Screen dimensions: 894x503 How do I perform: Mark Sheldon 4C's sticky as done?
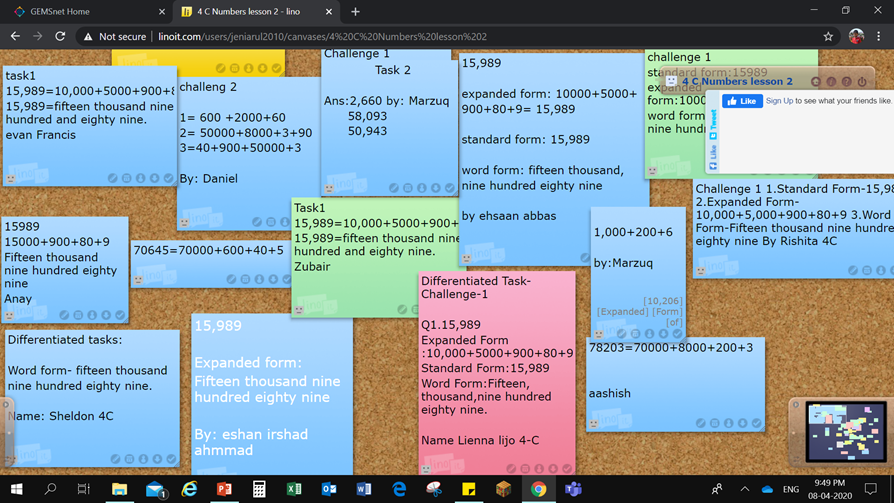point(171,459)
